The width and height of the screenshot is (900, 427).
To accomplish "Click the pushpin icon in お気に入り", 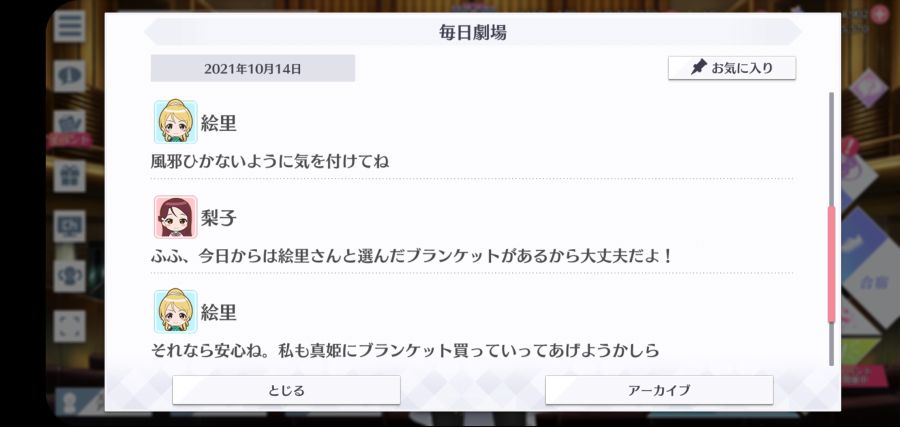I will 699,68.
